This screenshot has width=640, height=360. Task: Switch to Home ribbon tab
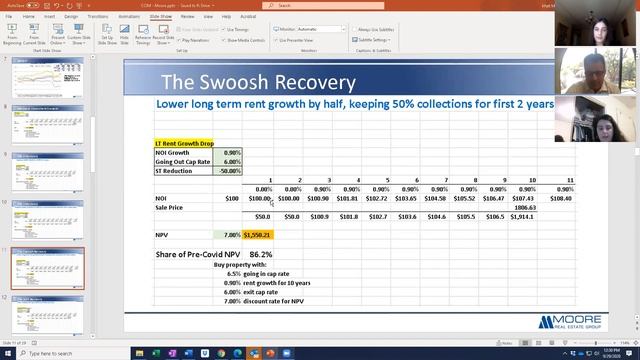29,17
